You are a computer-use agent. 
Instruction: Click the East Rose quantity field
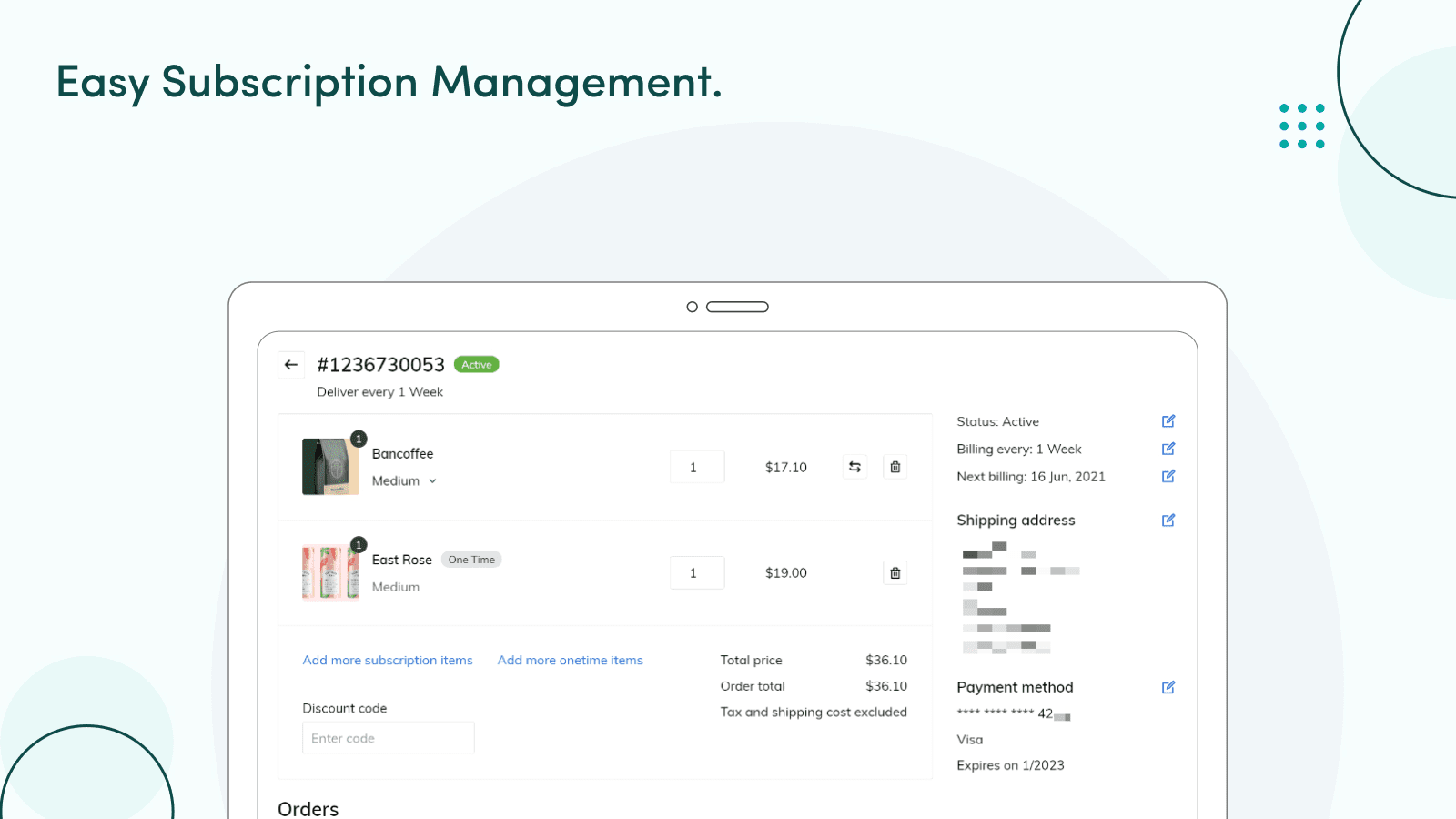point(696,572)
